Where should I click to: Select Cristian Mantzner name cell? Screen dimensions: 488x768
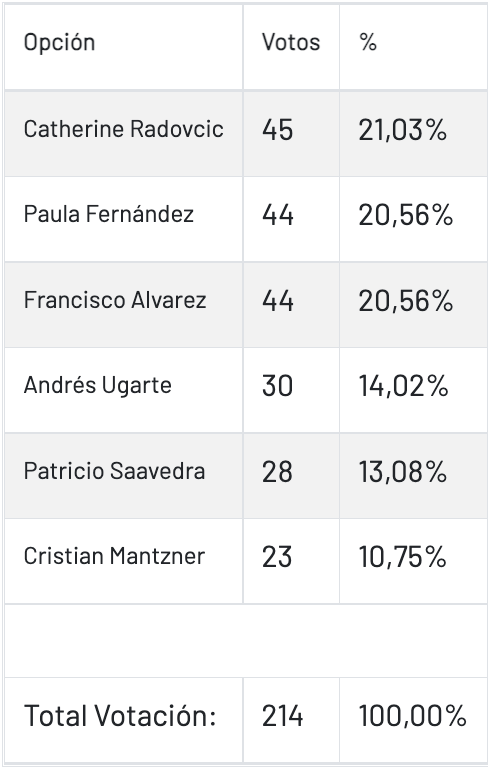point(114,556)
